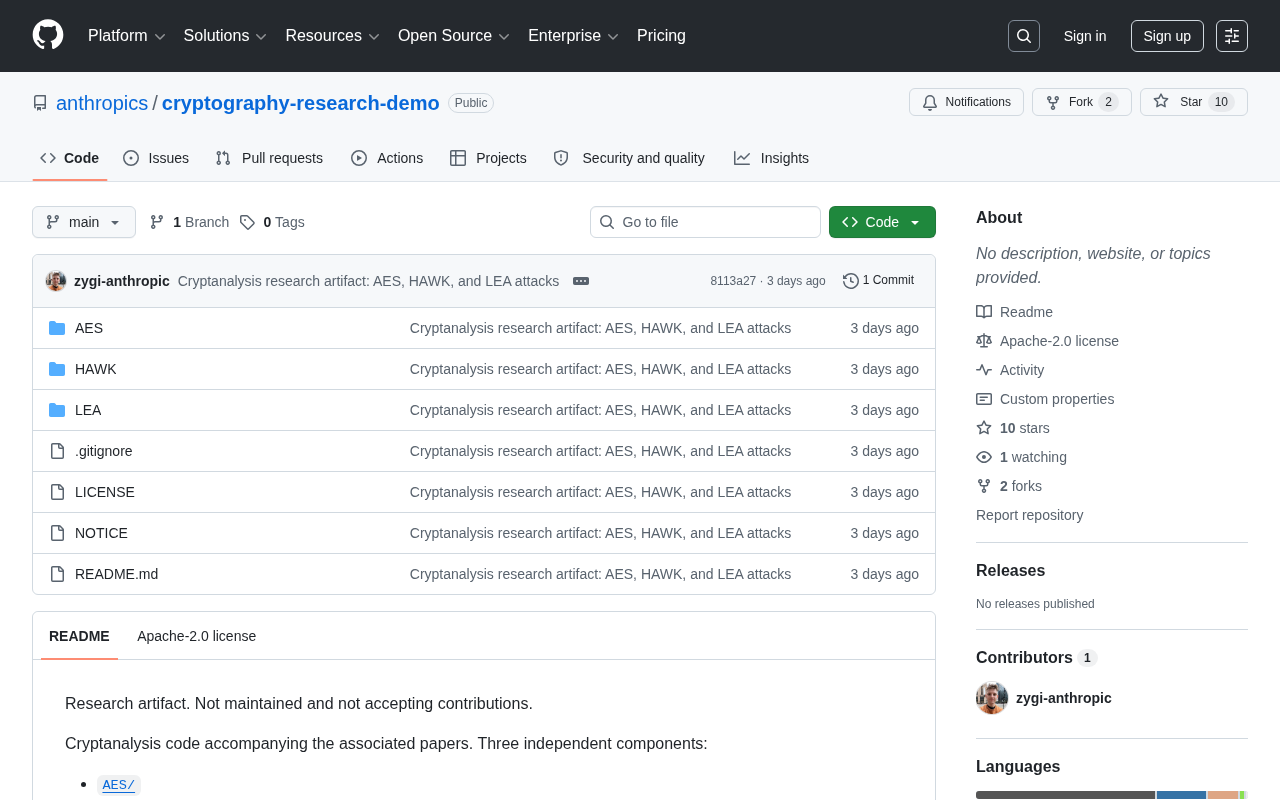Image resolution: width=1280 pixels, height=800 pixels.
Task: Switch to the Issues tab
Action: (x=156, y=158)
